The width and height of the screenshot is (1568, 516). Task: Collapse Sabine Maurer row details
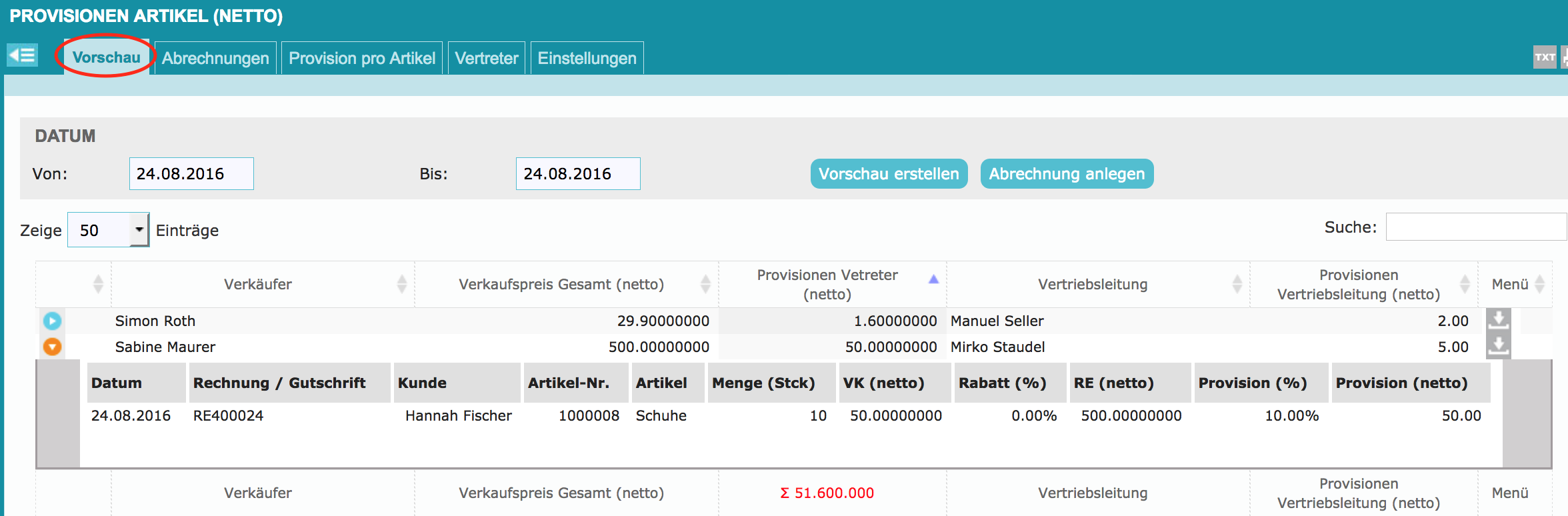(x=52, y=347)
